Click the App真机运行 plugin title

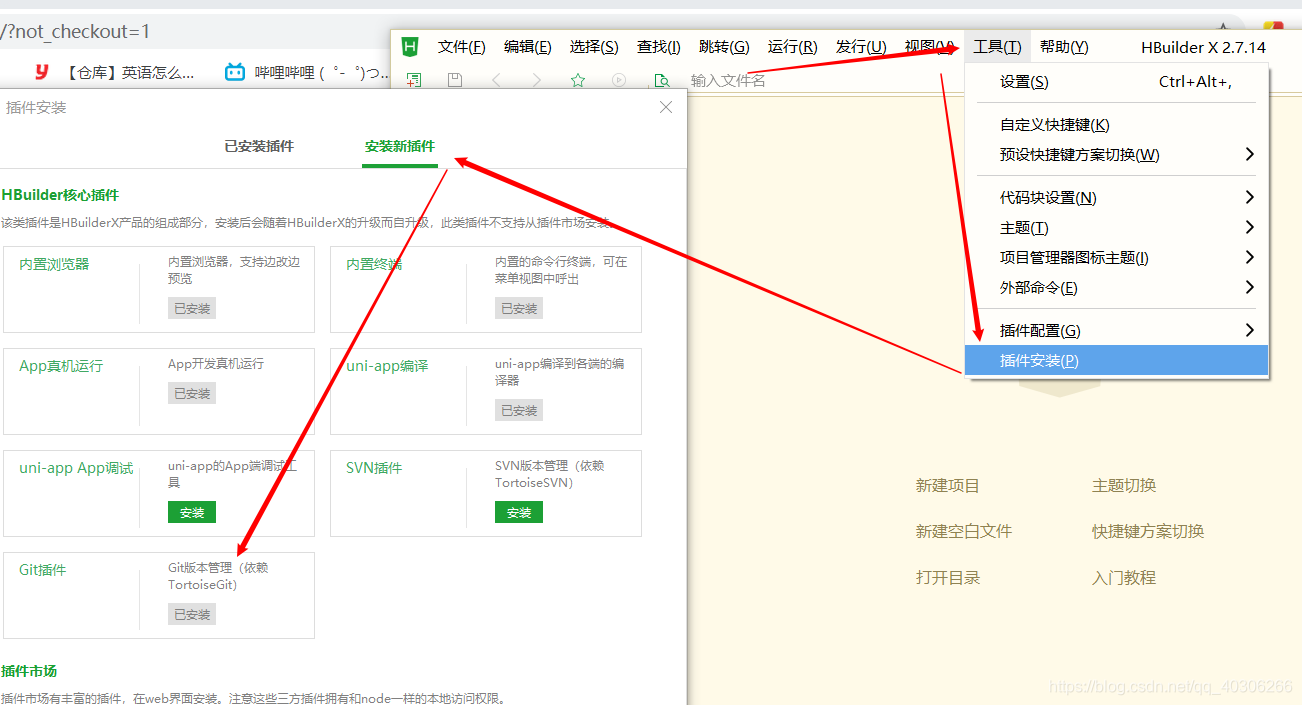point(61,366)
